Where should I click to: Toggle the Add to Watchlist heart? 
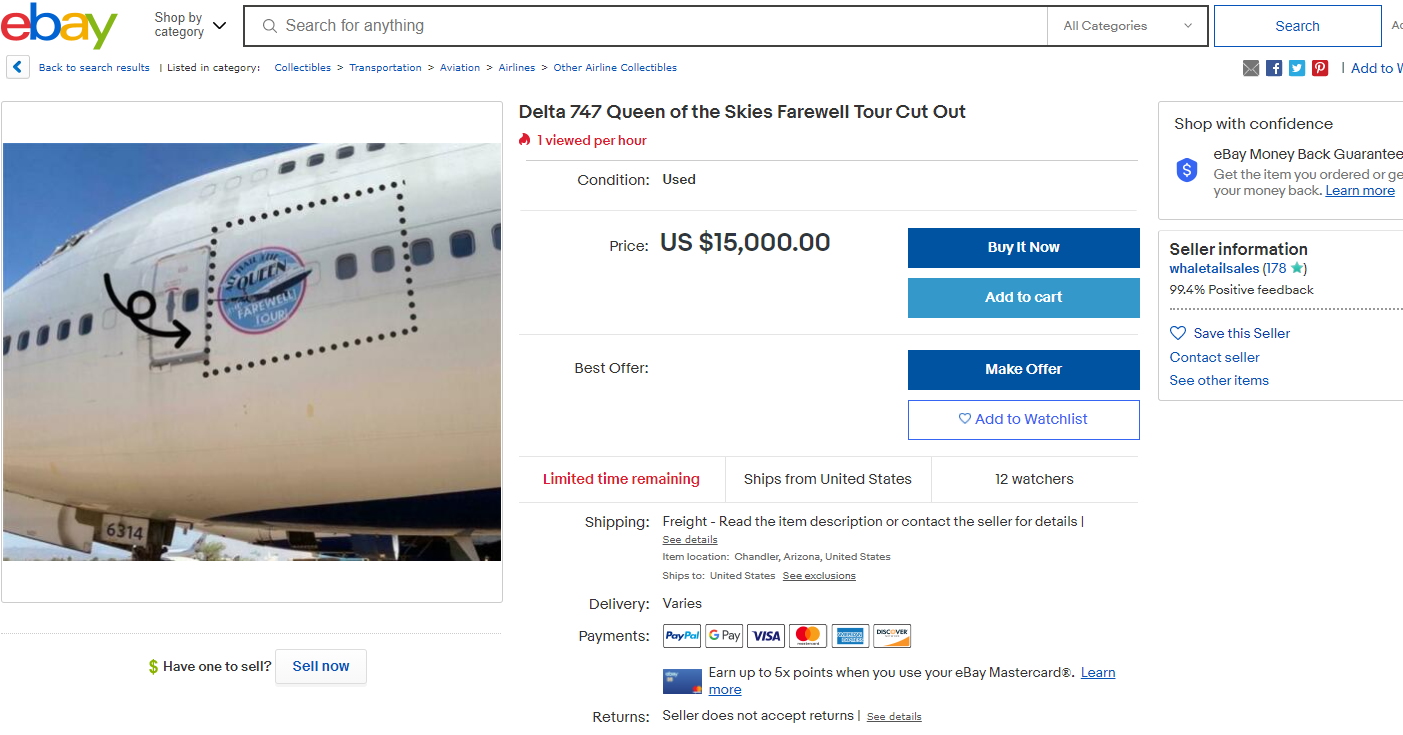964,419
